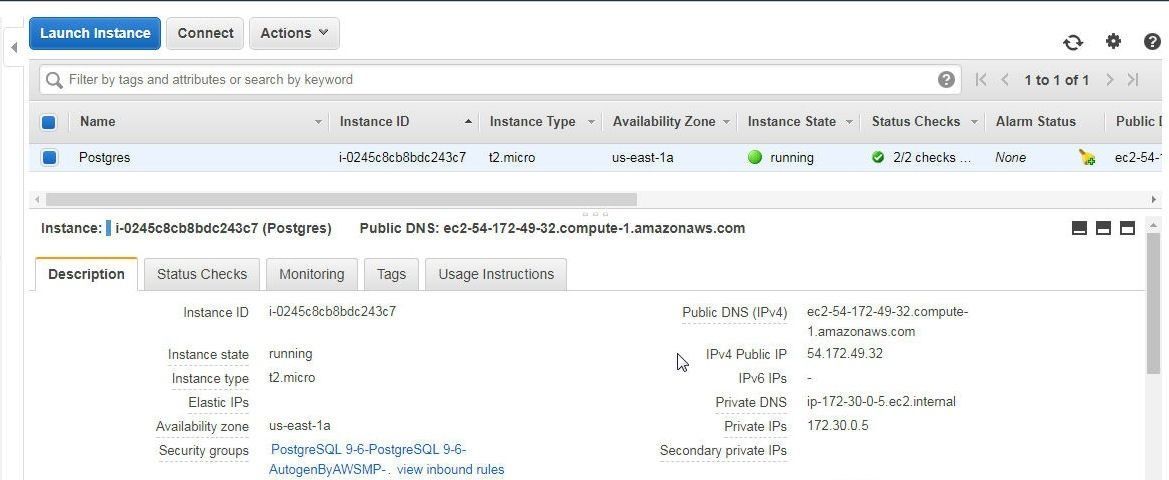The height and width of the screenshot is (480, 1169).
Task: Uncheck the Postgres instance row checkbox
Action: pyautogui.click(x=49, y=157)
